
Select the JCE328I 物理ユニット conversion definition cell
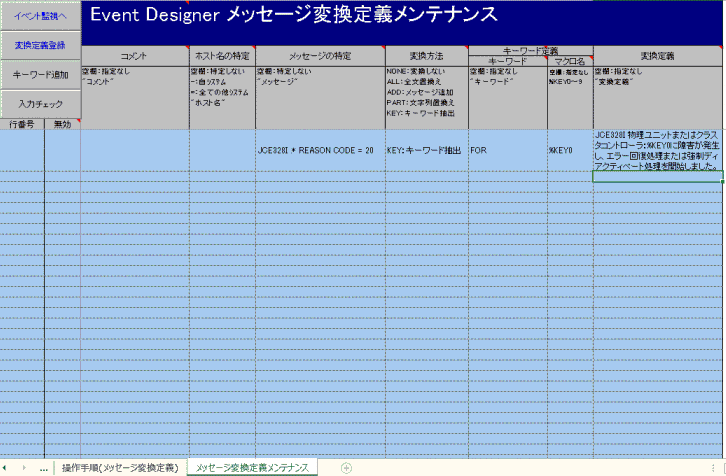coord(657,150)
